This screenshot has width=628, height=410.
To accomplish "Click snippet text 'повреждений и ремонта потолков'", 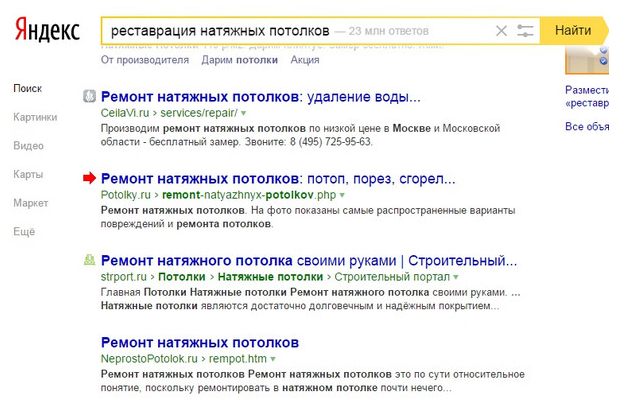I will 187,224.
